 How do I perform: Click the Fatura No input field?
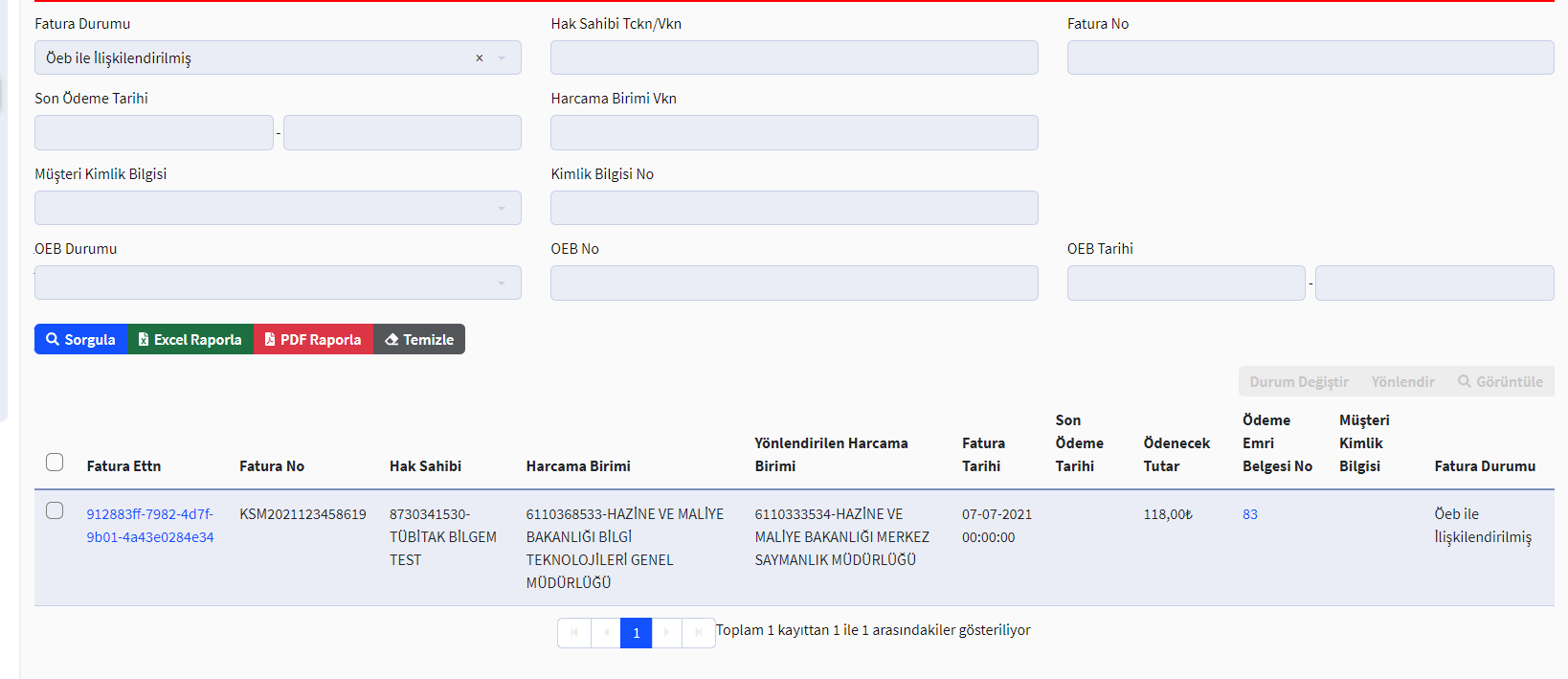(1310, 57)
